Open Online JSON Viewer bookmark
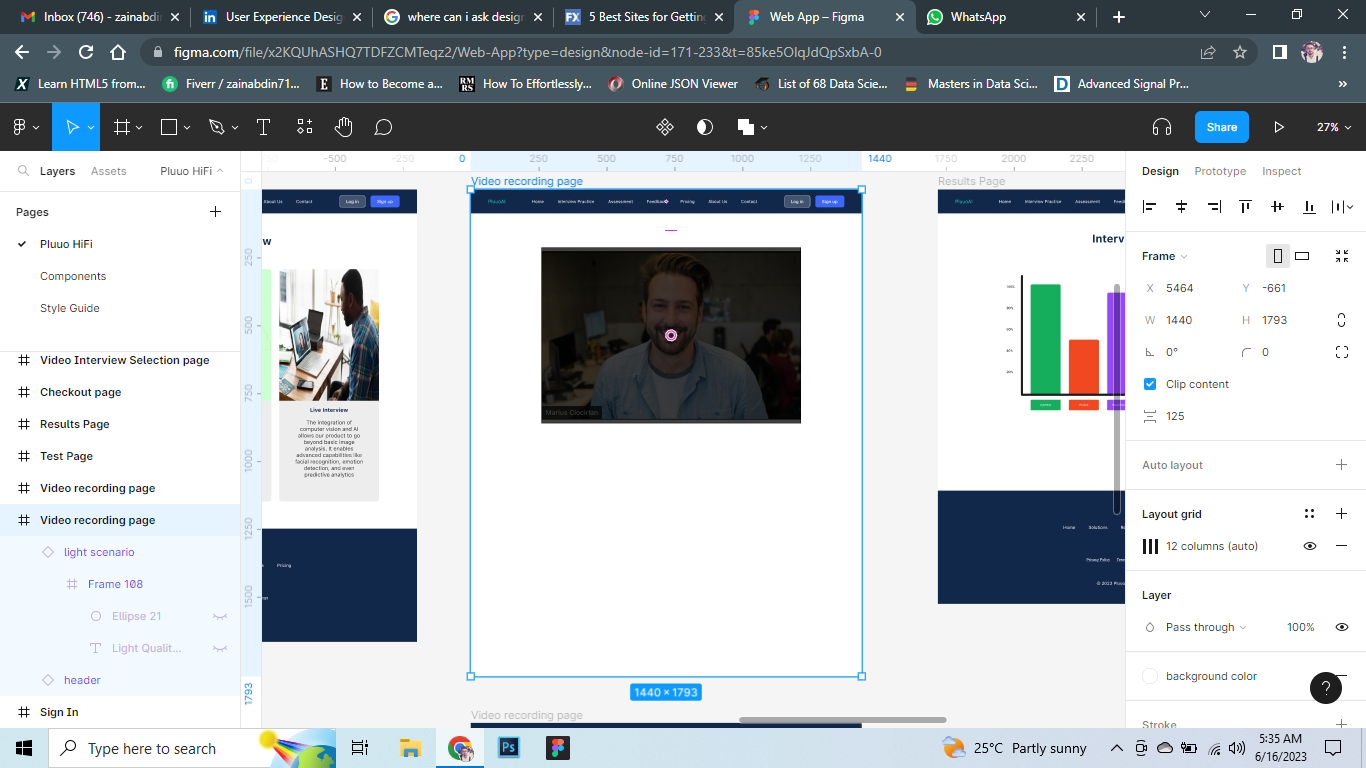 click(673, 84)
